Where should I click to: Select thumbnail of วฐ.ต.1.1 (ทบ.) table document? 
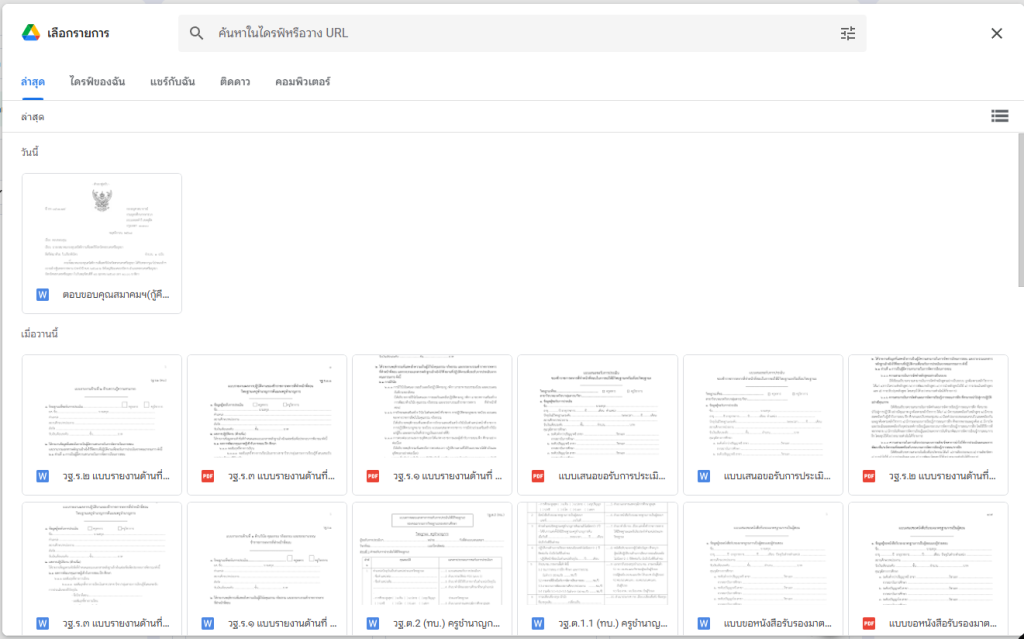coord(598,554)
